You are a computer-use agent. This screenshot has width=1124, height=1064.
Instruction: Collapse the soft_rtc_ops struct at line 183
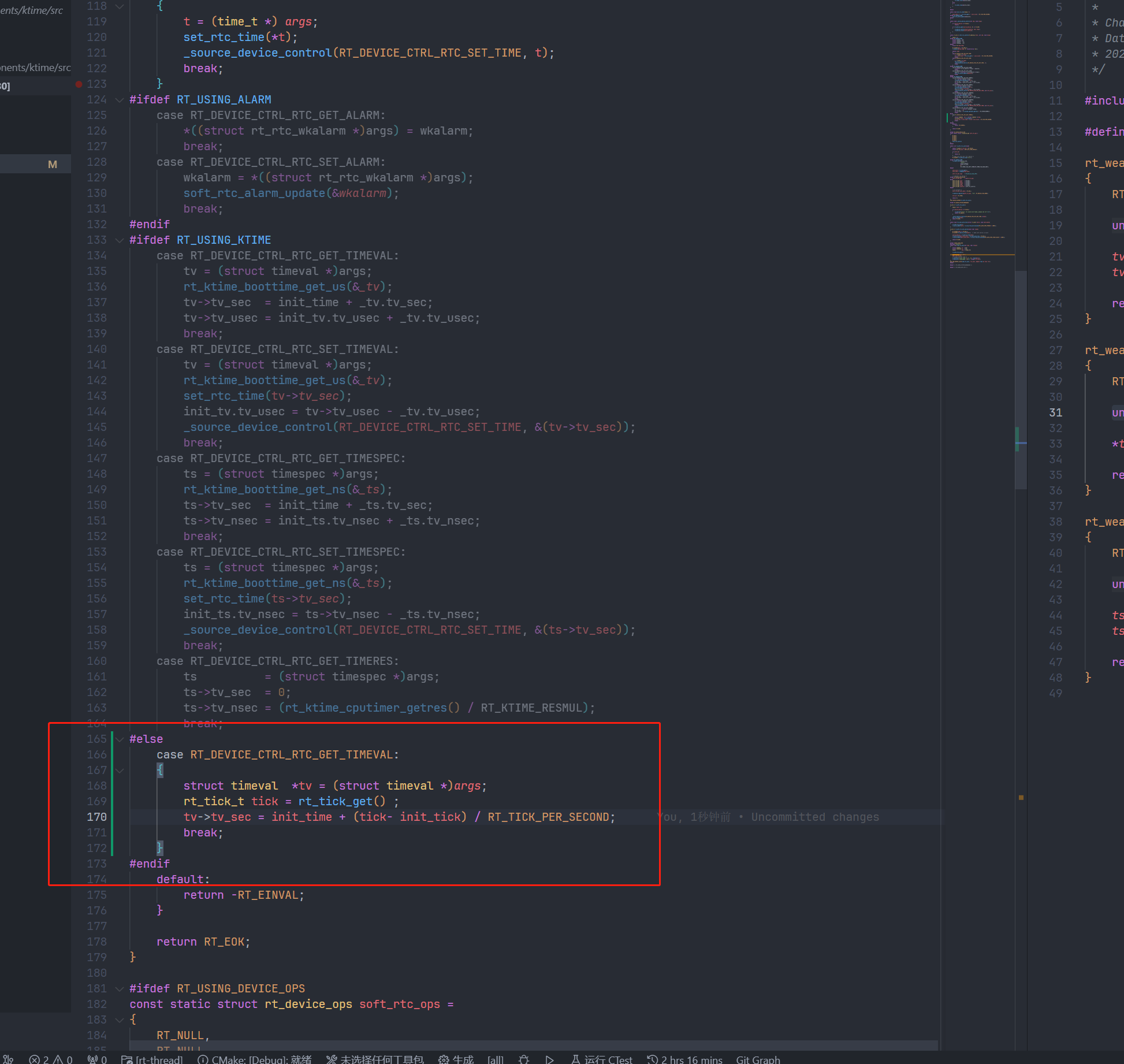coord(120,1020)
